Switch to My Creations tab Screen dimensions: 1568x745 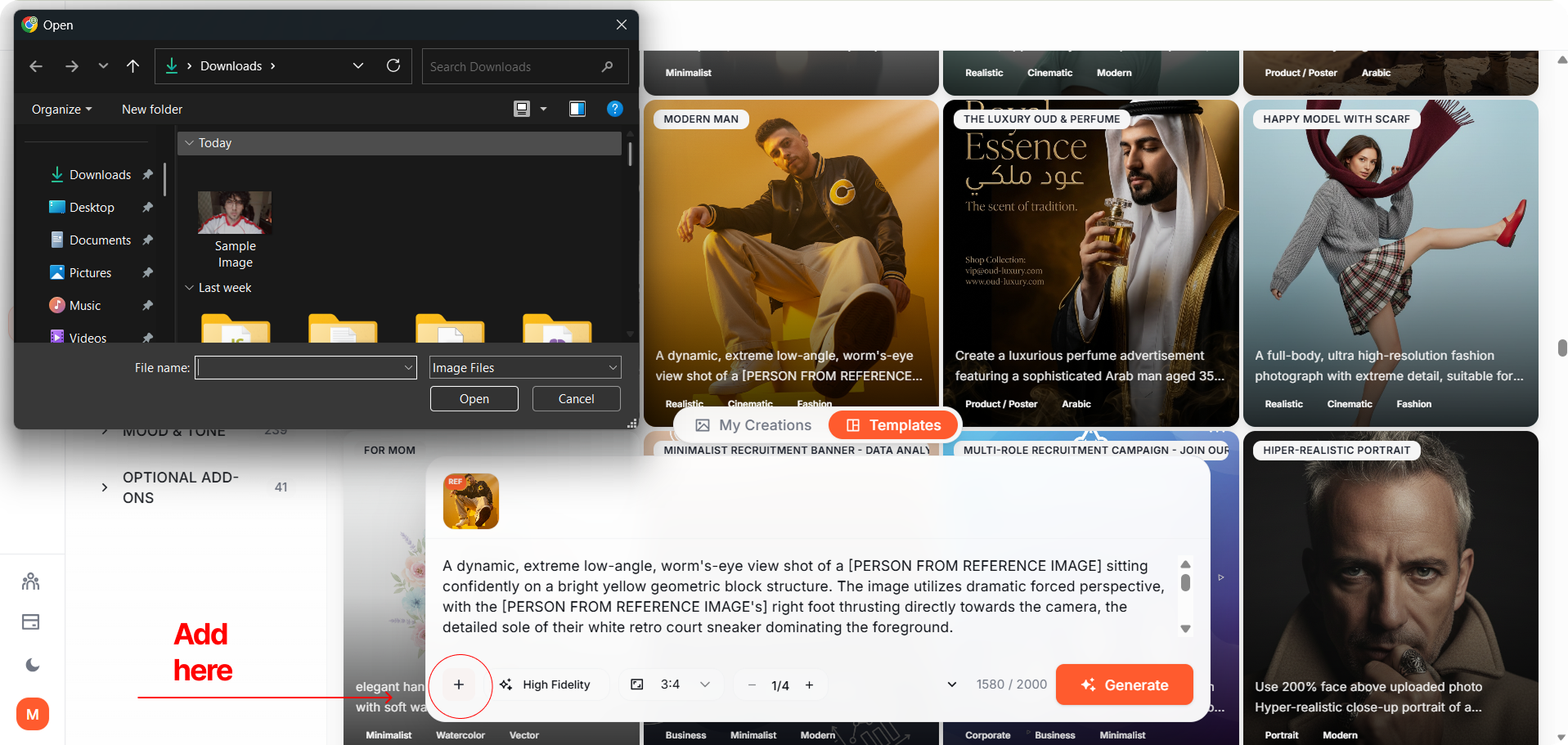[x=753, y=425]
